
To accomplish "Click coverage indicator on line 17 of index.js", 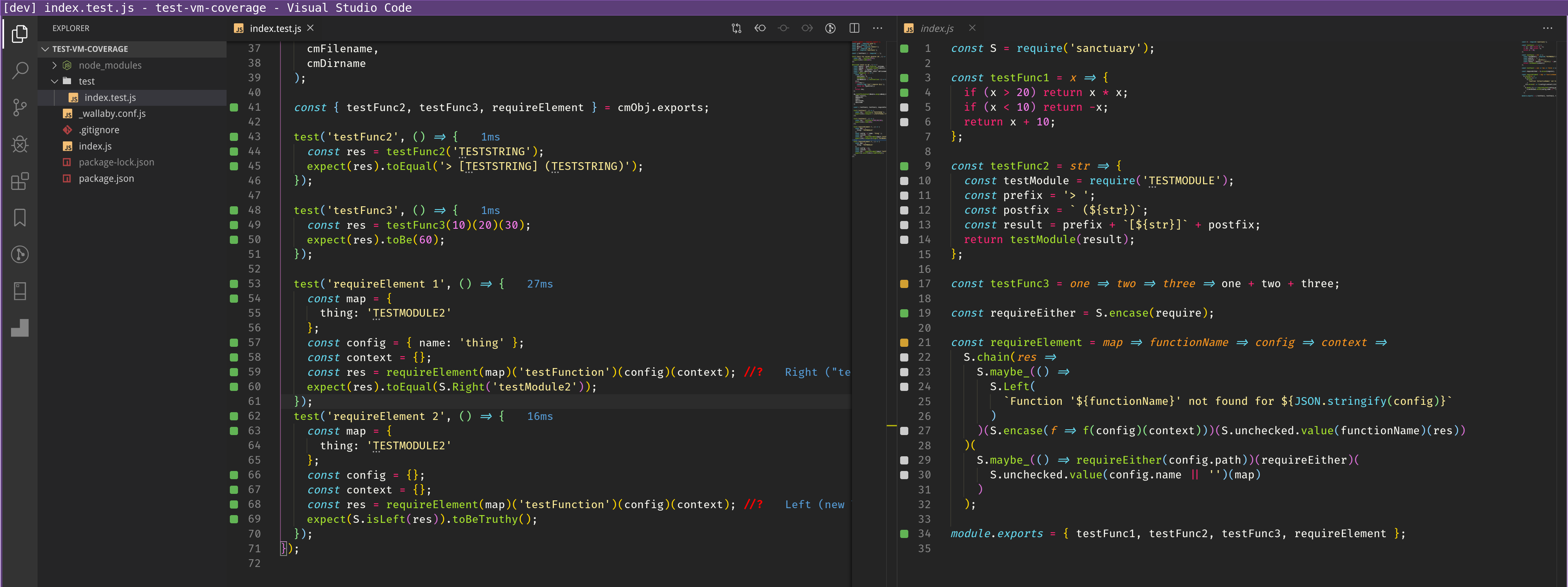I will pos(904,284).
